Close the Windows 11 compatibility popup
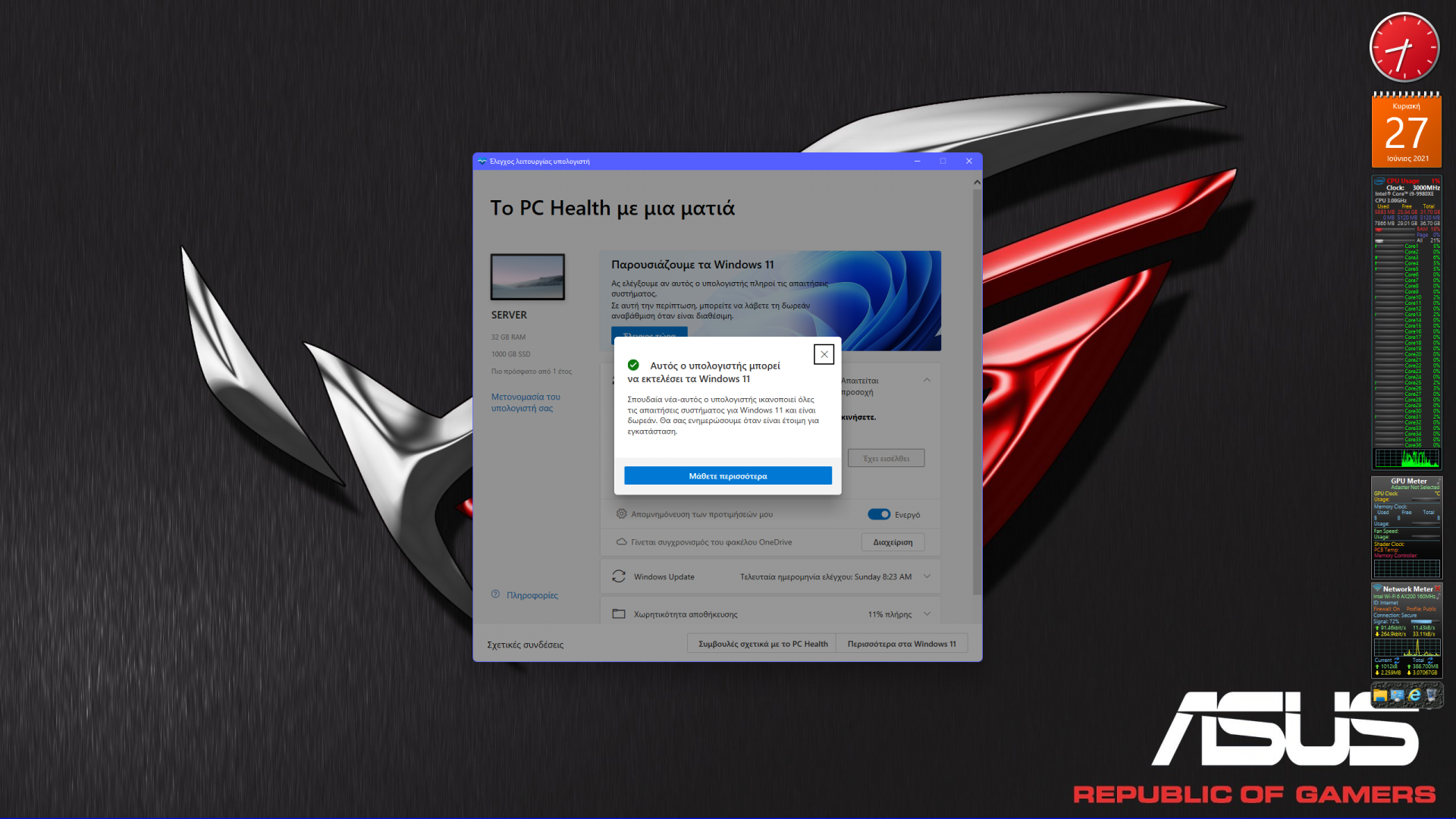This screenshot has width=1456, height=819. pyautogui.click(x=824, y=354)
